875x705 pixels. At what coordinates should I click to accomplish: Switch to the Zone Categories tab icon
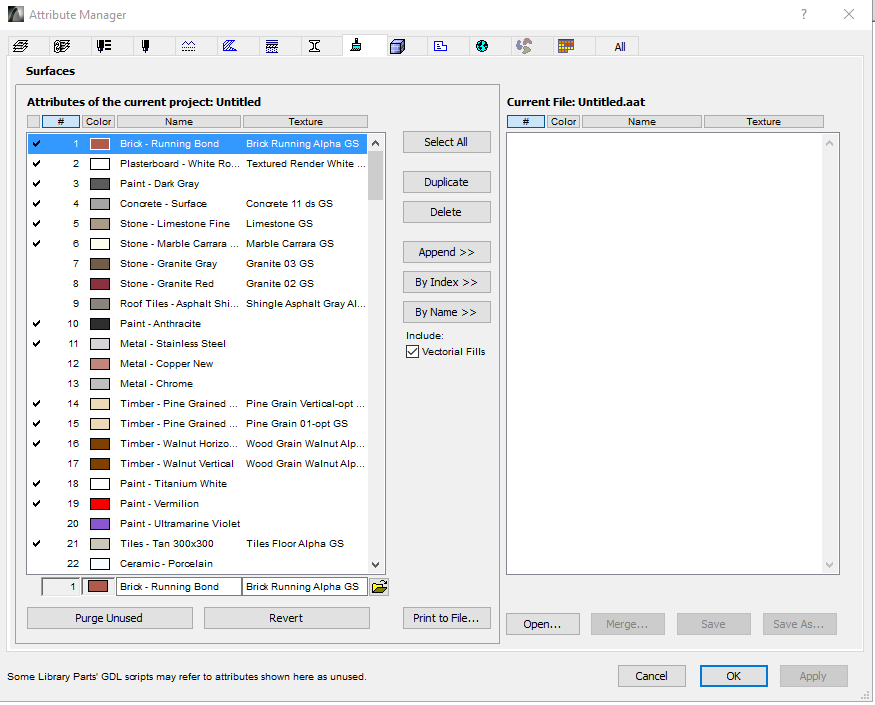440,46
